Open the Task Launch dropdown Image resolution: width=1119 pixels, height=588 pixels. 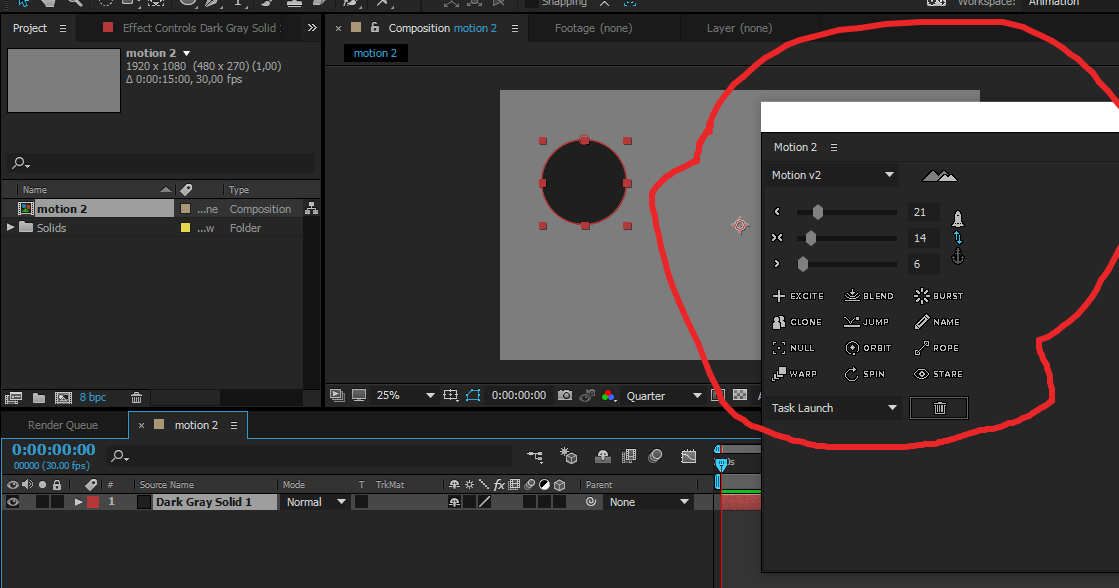(x=834, y=407)
